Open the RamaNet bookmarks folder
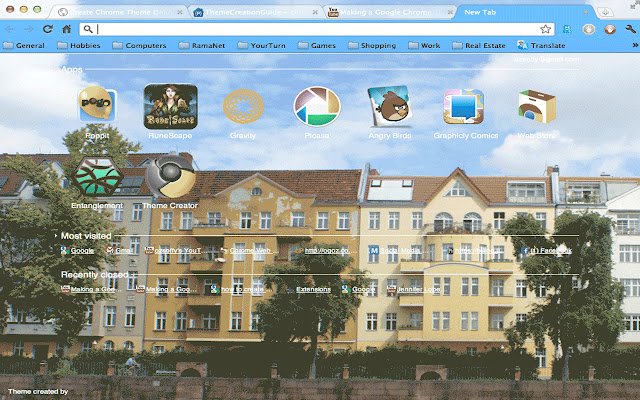The height and width of the screenshot is (400, 640). 202,45
